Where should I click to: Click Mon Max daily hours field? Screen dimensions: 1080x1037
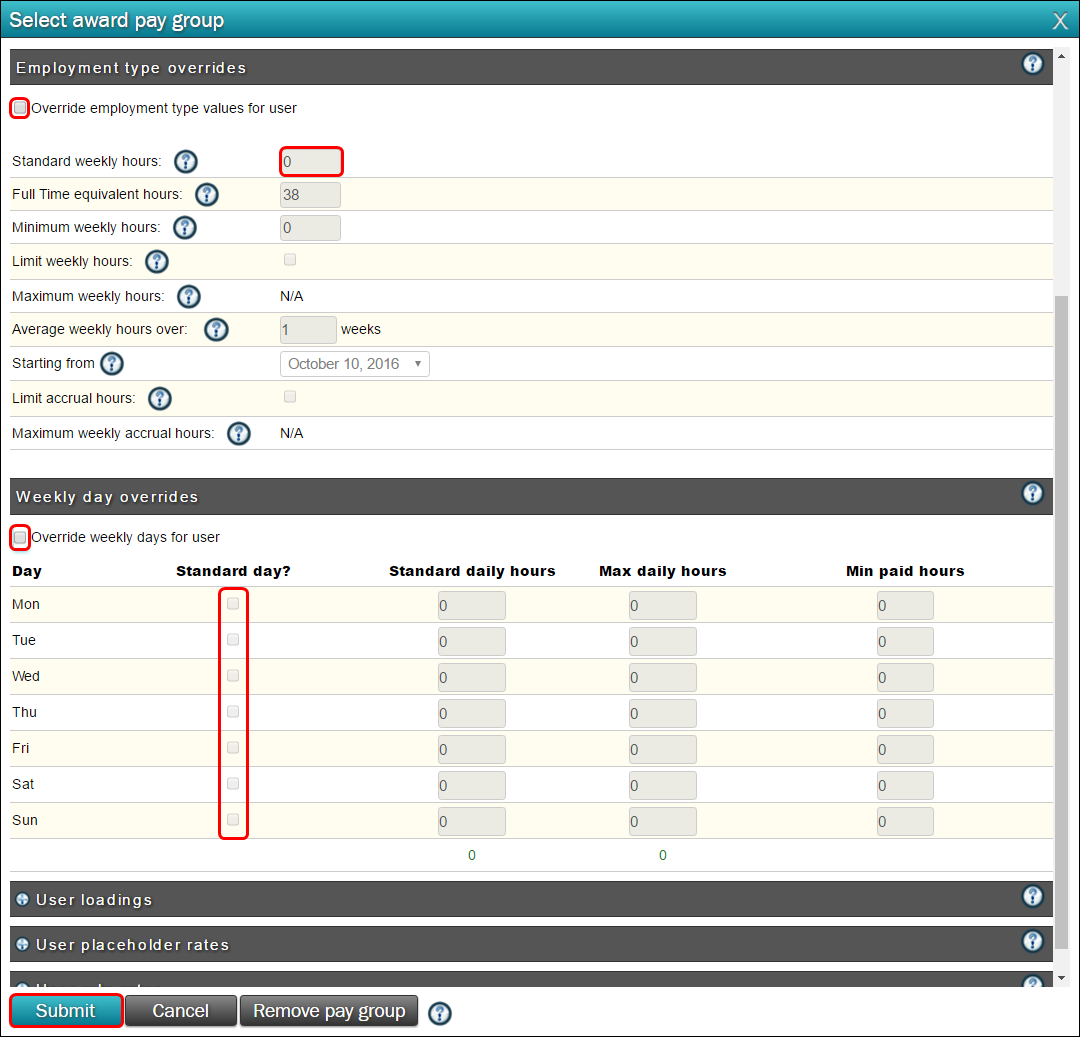[663, 606]
